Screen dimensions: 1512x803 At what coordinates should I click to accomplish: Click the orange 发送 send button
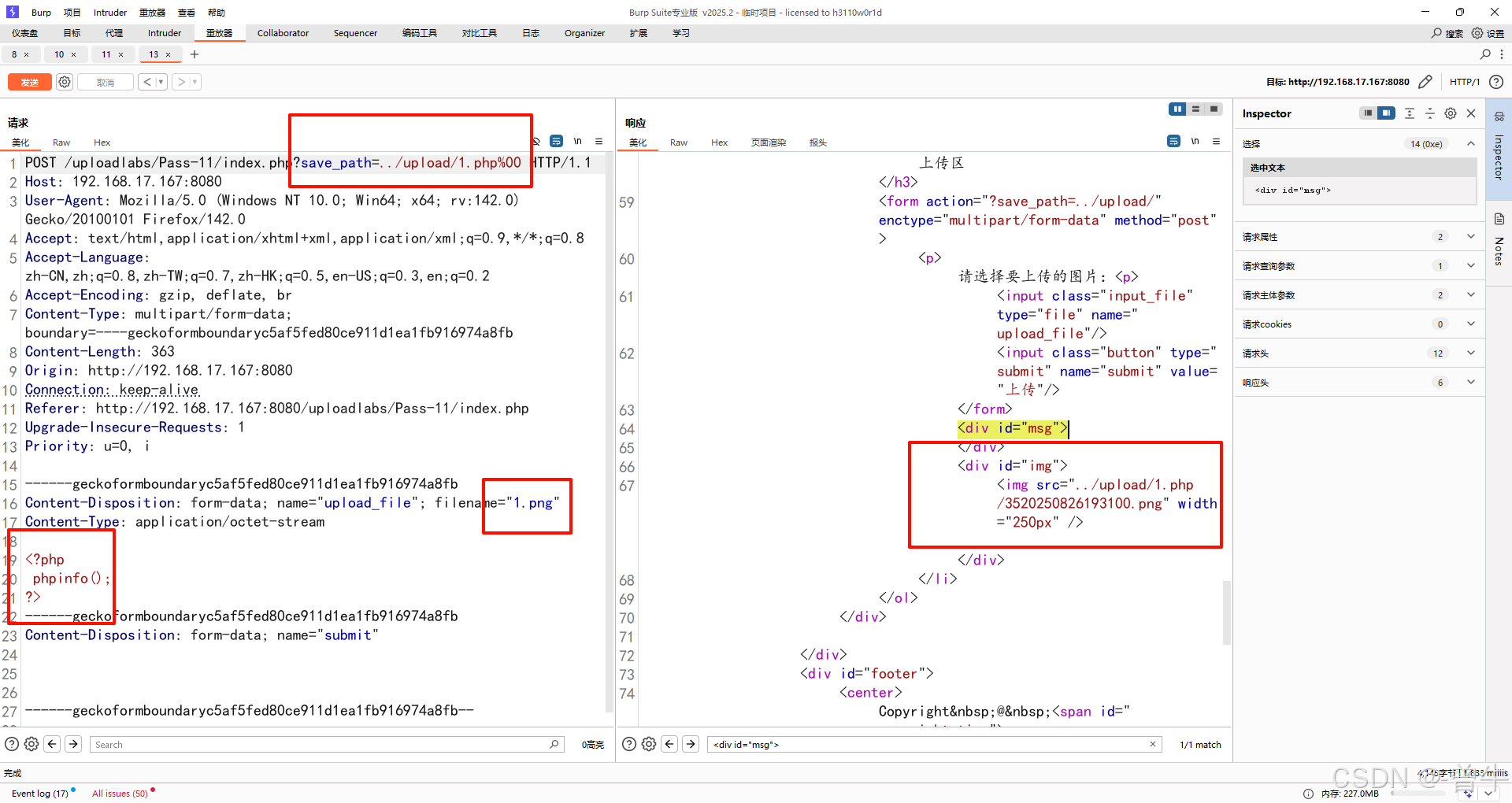pos(30,82)
